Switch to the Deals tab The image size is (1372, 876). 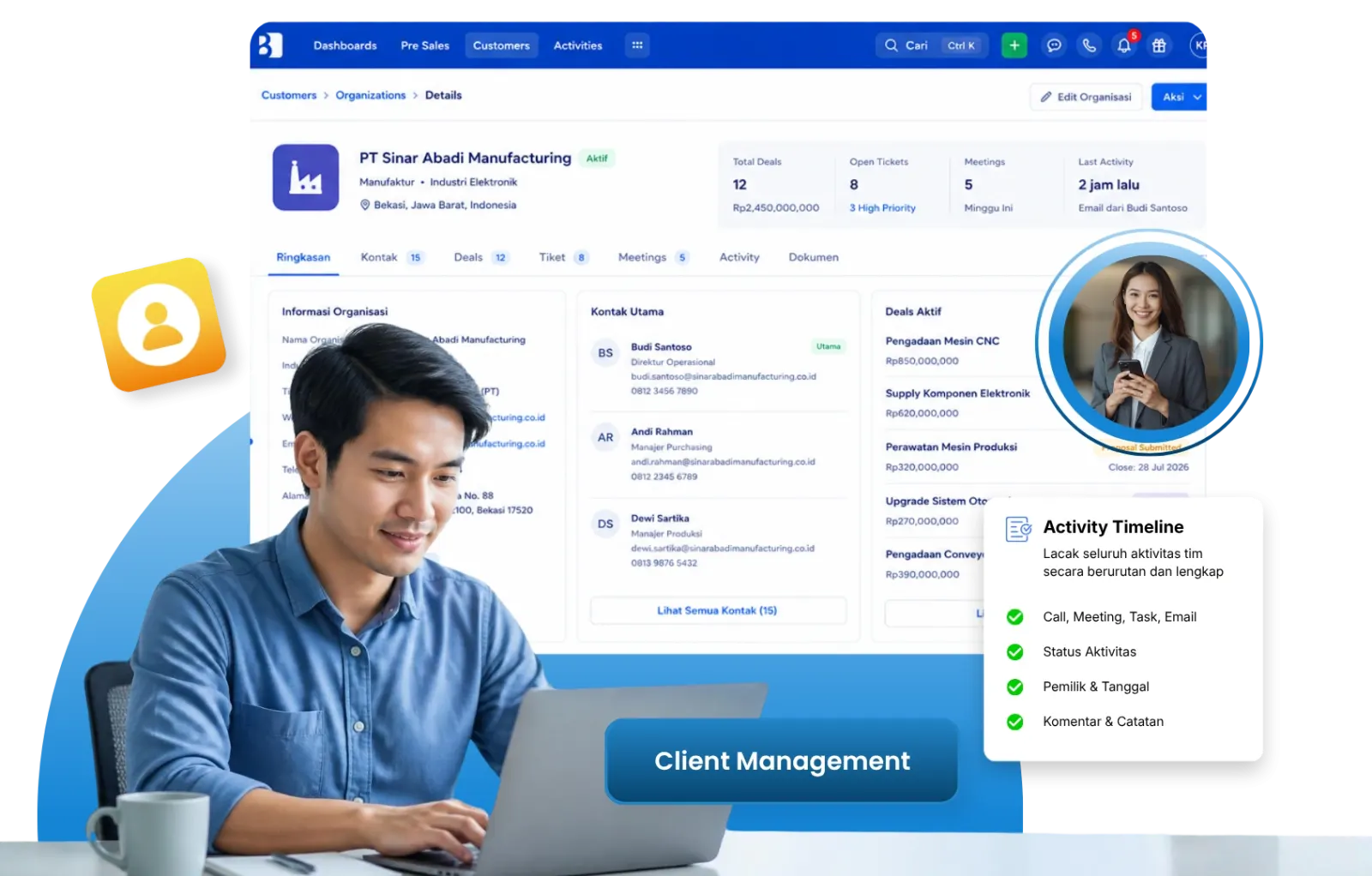pos(481,257)
